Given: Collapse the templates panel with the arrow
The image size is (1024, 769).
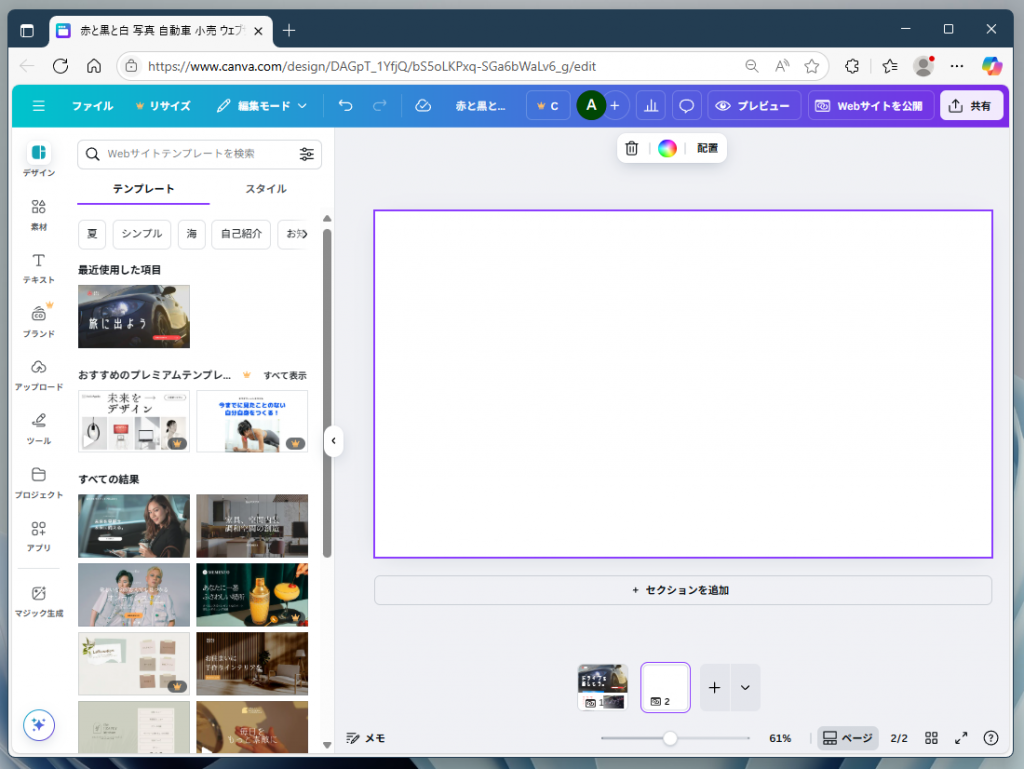Looking at the screenshot, I should [x=333, y=440].
